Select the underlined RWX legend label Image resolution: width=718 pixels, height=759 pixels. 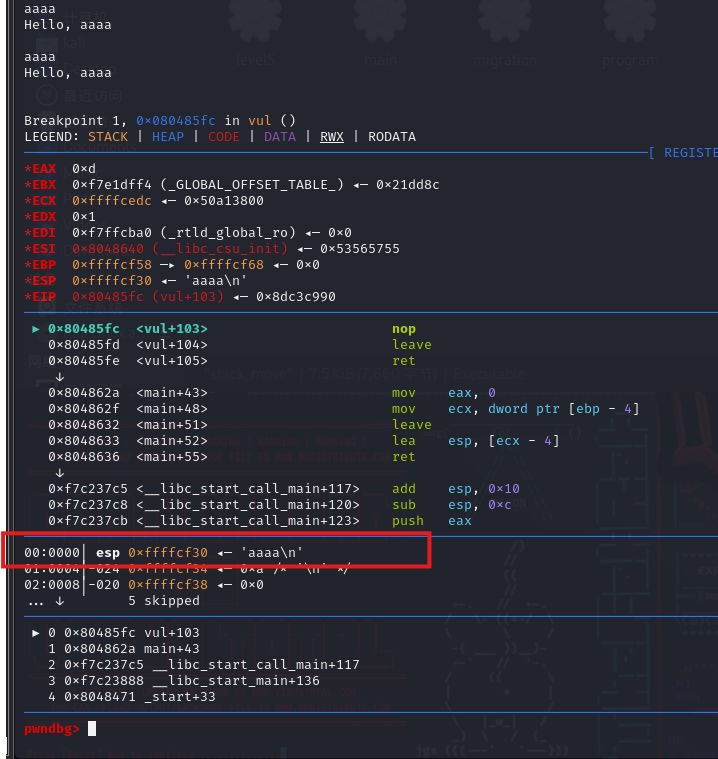click(332, 137)
